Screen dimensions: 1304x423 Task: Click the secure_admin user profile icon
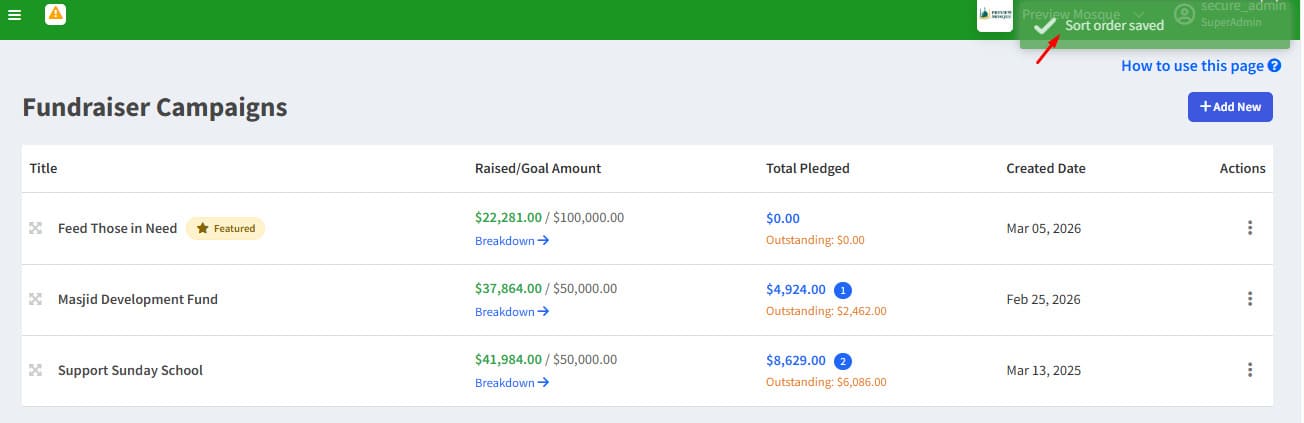tap(1184, 14)
